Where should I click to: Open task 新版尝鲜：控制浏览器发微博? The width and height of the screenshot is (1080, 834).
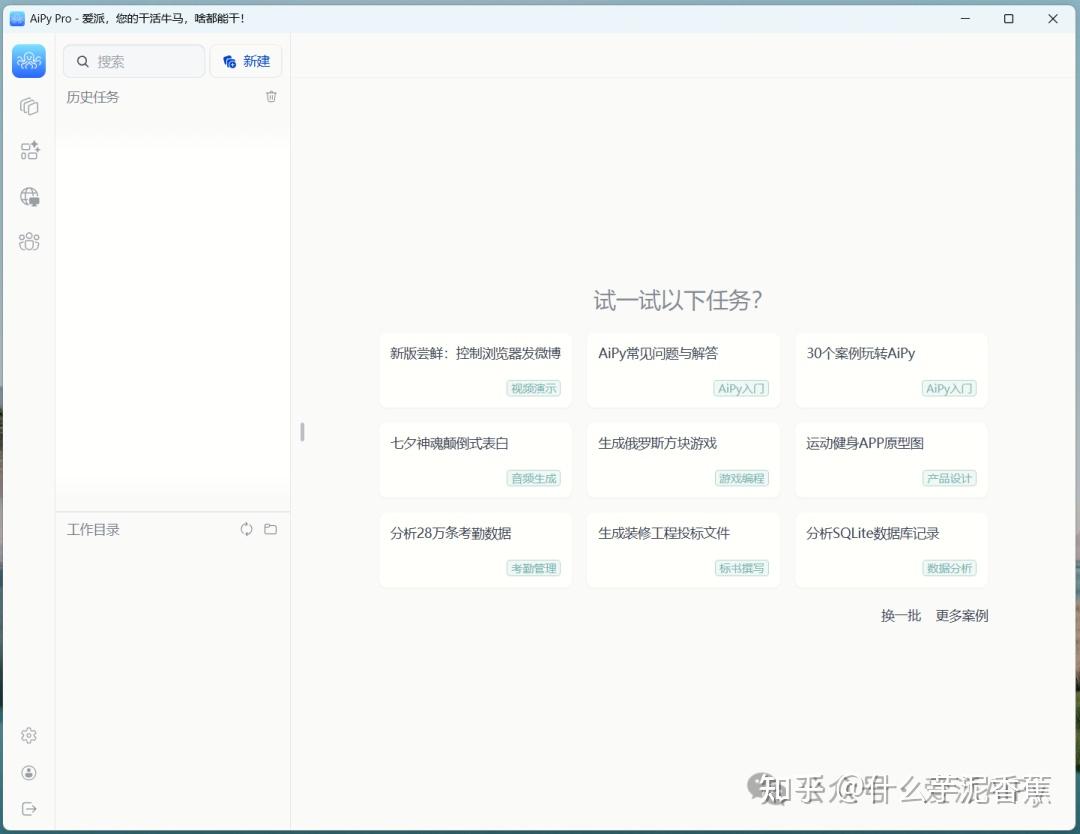475,371
